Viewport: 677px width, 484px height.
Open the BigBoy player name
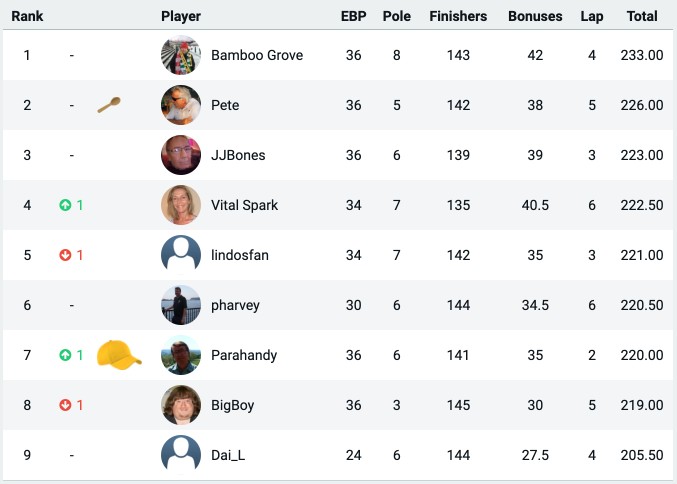coord(233,405)
